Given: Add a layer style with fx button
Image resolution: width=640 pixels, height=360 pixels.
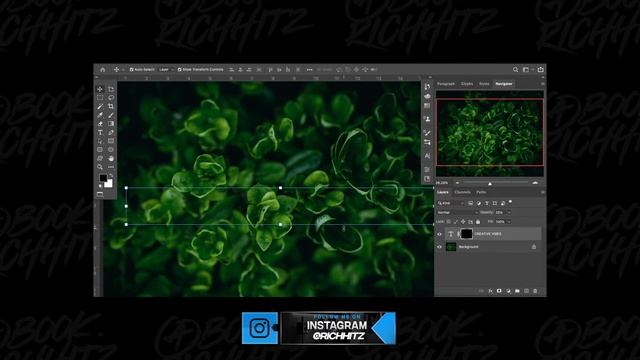Looking at the screenshot, I should coord(490,291).
